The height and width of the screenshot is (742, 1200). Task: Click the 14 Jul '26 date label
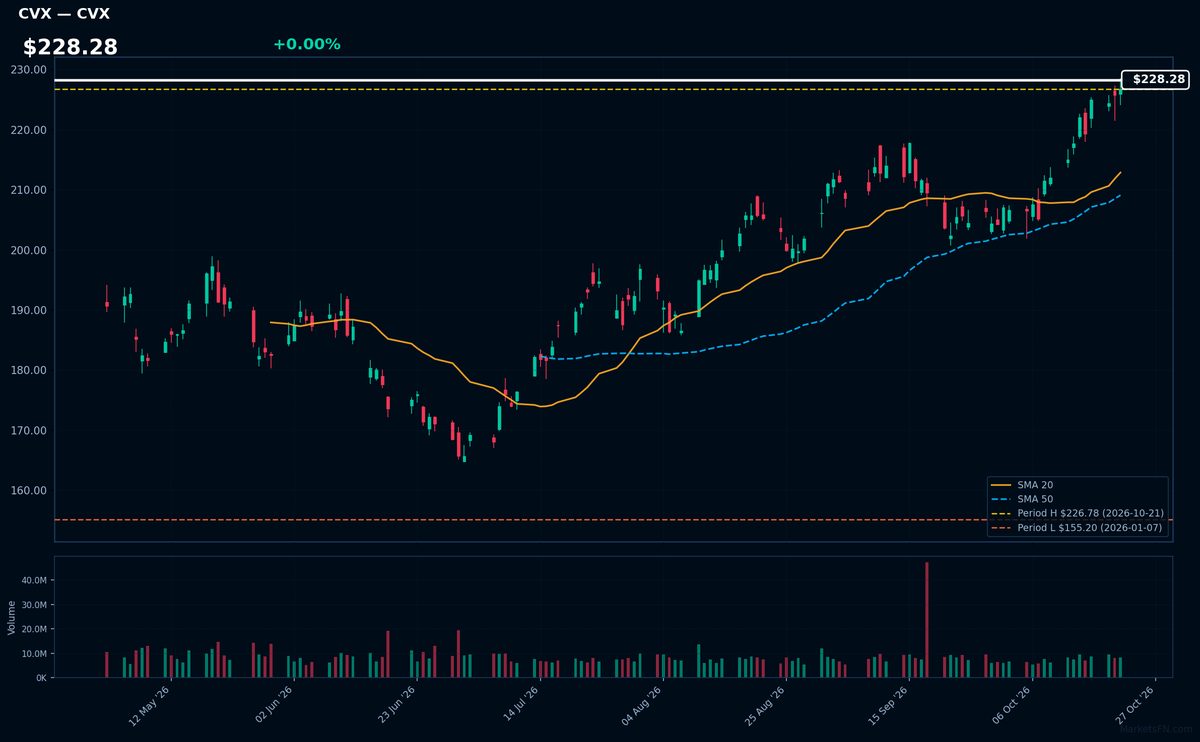[520, 705]
